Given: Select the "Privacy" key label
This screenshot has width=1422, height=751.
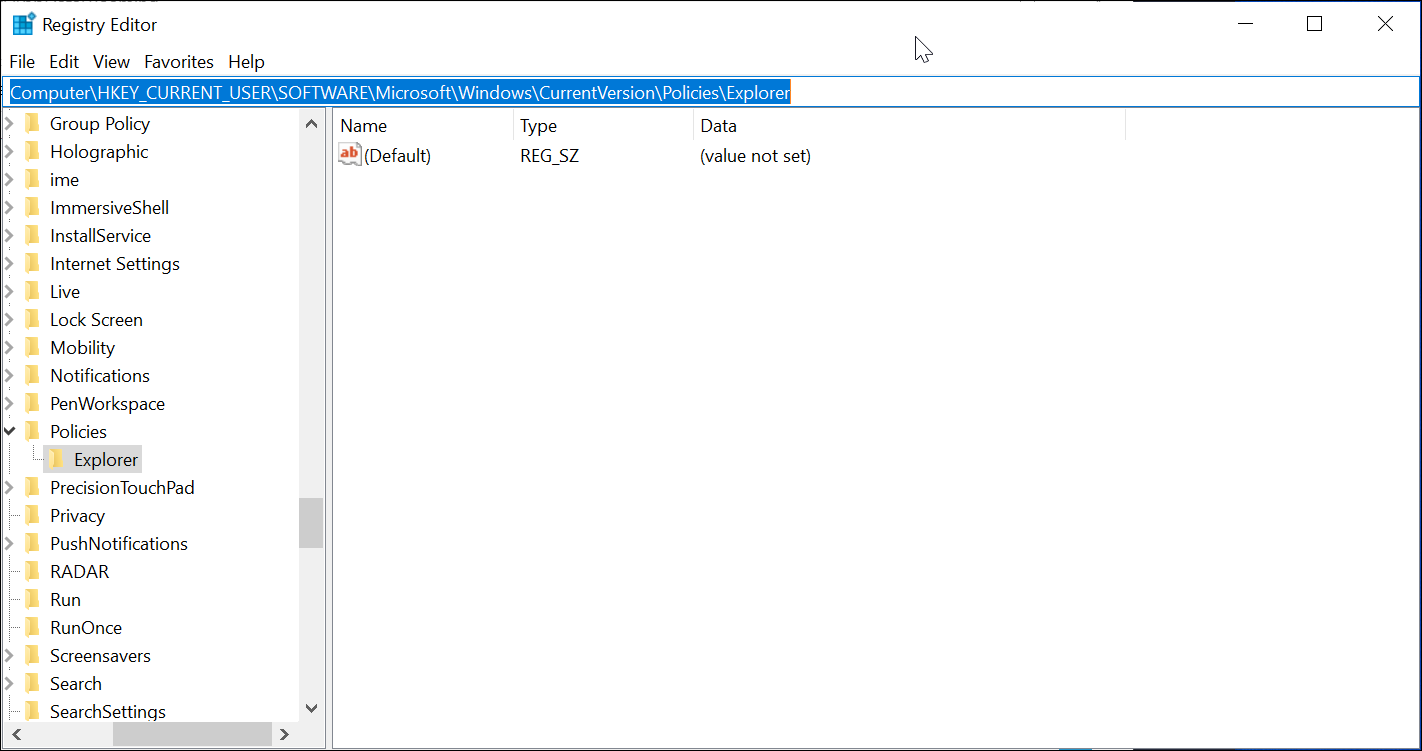Looking at the screenshot, I should point(77,516).
